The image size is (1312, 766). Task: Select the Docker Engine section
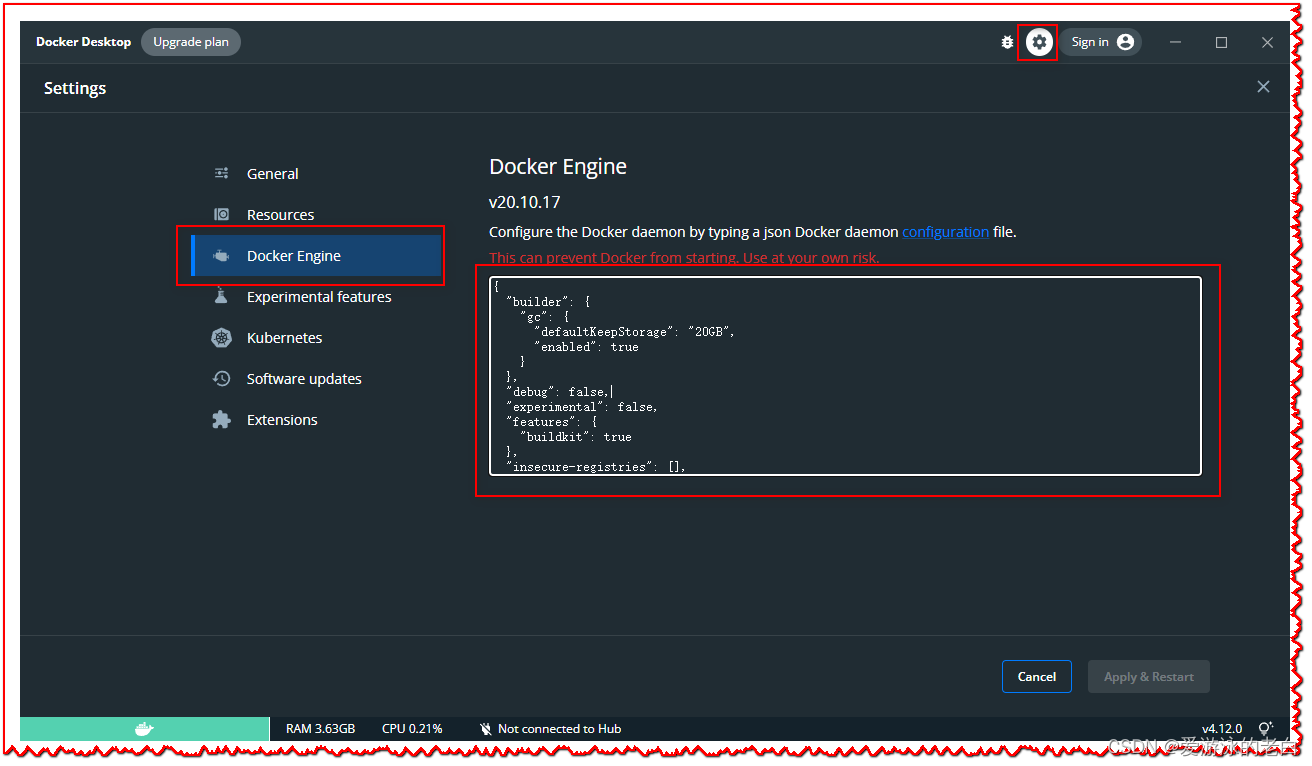(x=316, y=256)
